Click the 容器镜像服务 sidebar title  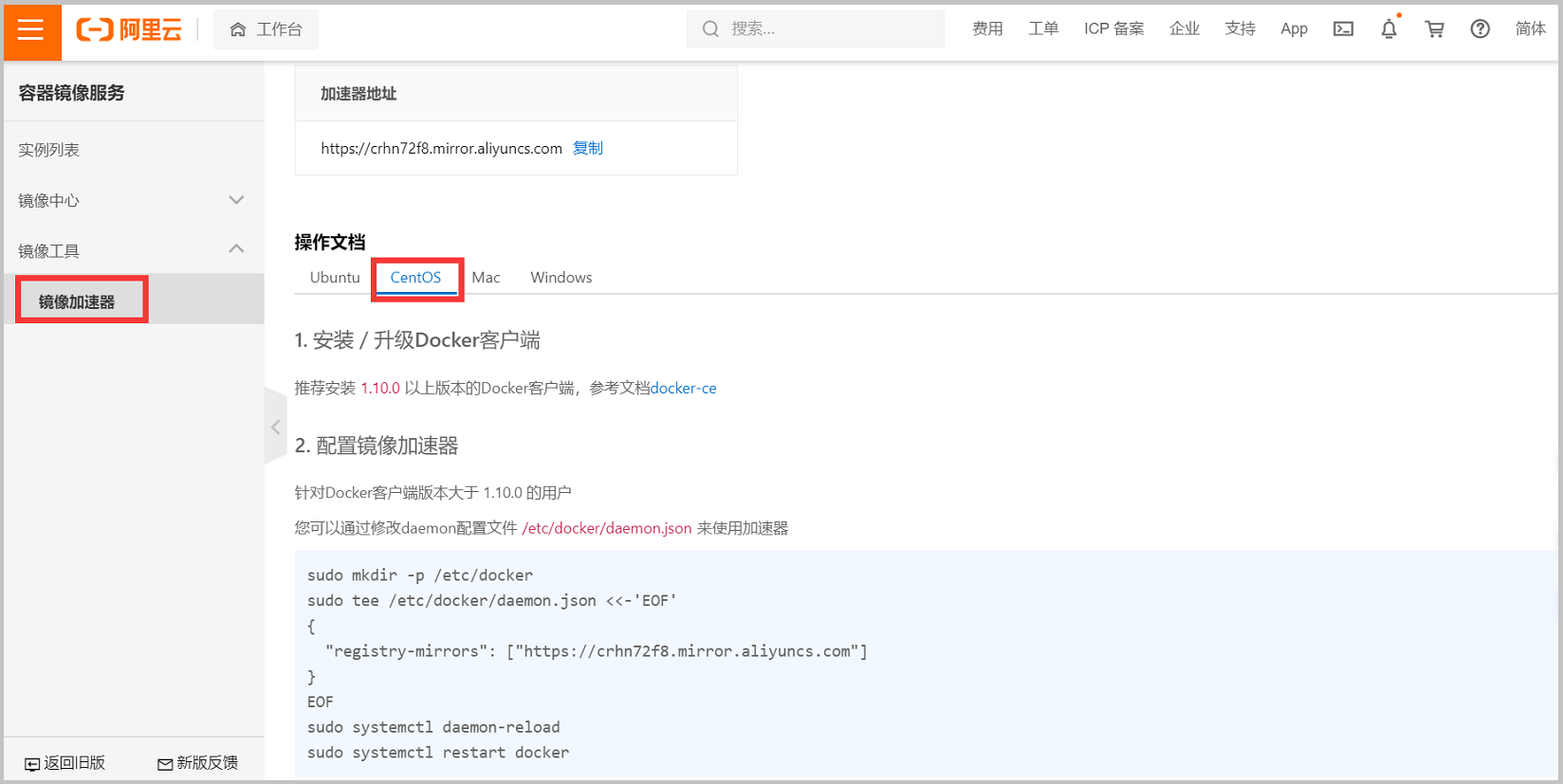tap(72, 93)
